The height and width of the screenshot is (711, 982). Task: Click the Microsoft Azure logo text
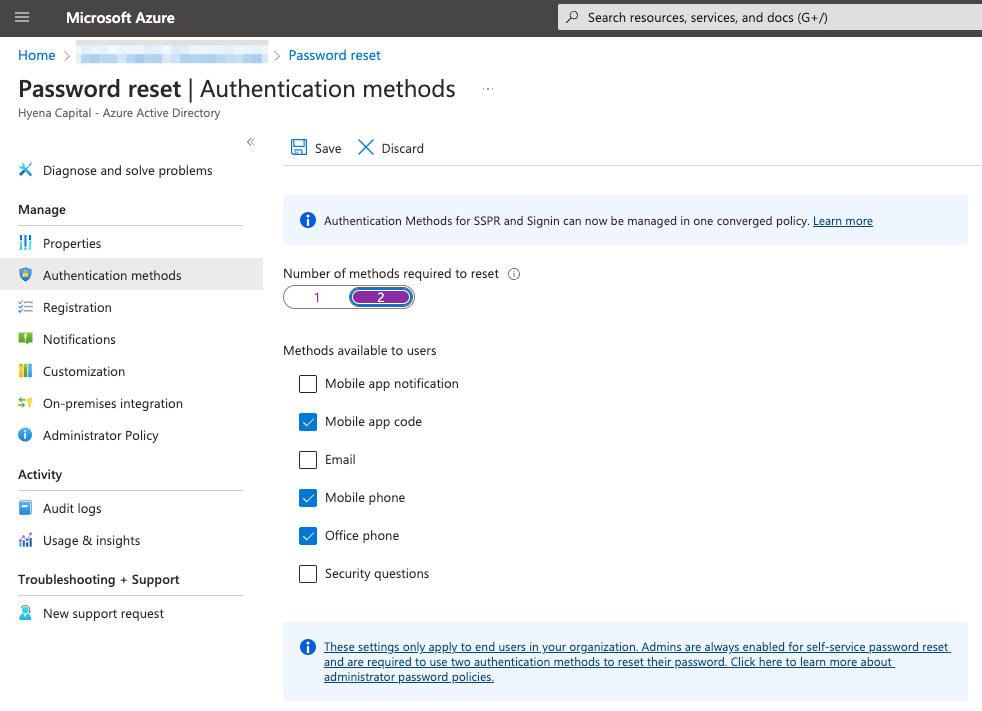click(x=120, y=18)
